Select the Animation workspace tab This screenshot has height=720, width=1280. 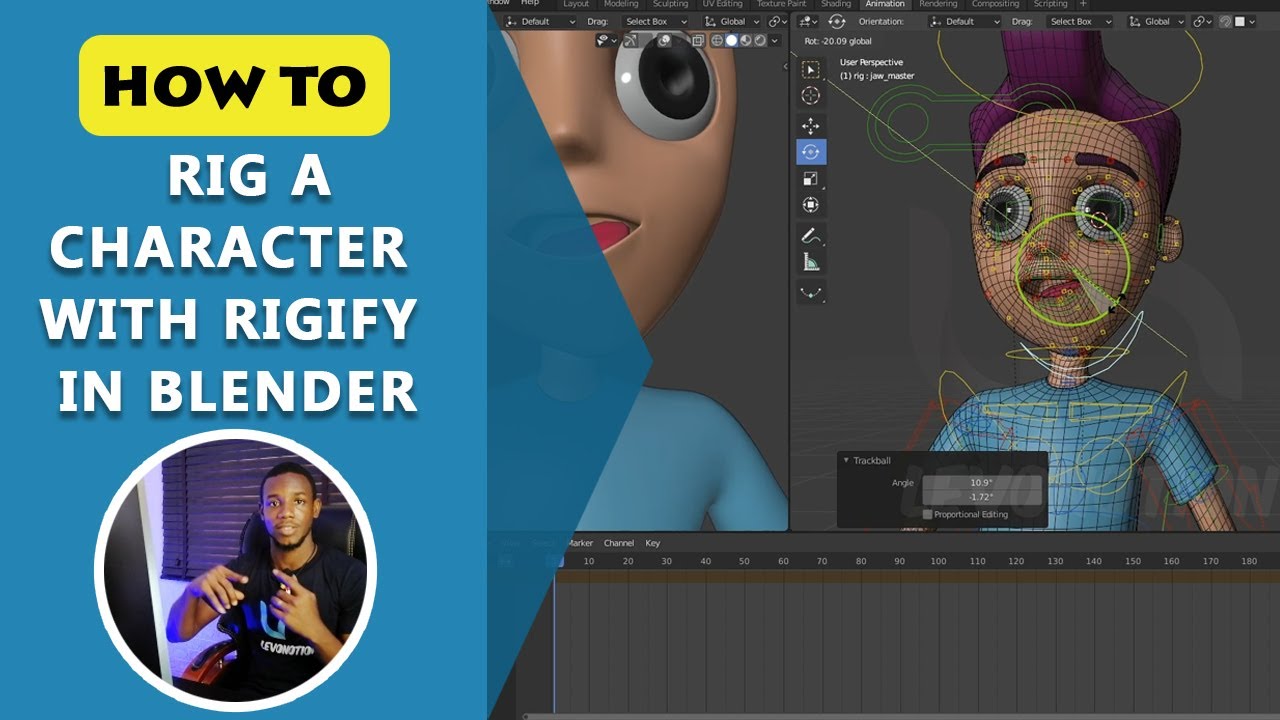(x=885, y=4)
